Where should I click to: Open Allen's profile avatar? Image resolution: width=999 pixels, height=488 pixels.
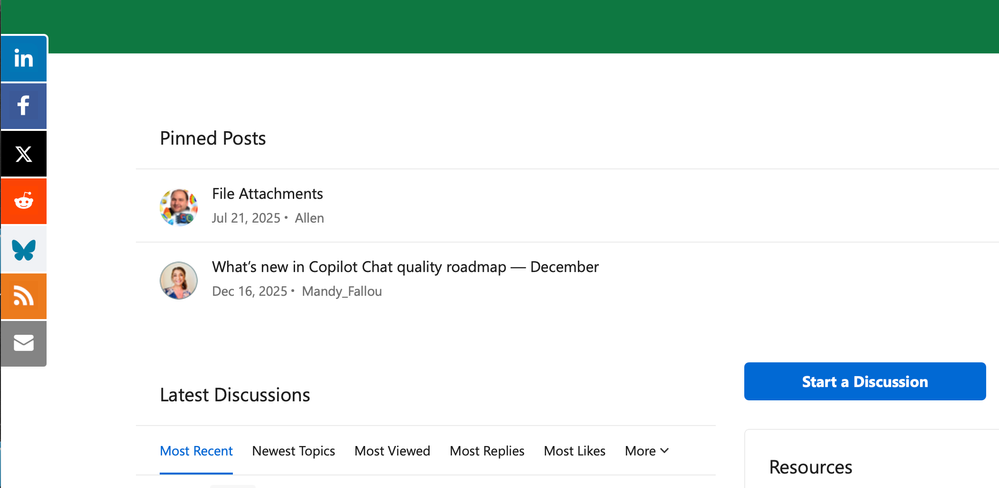(179, 206)
